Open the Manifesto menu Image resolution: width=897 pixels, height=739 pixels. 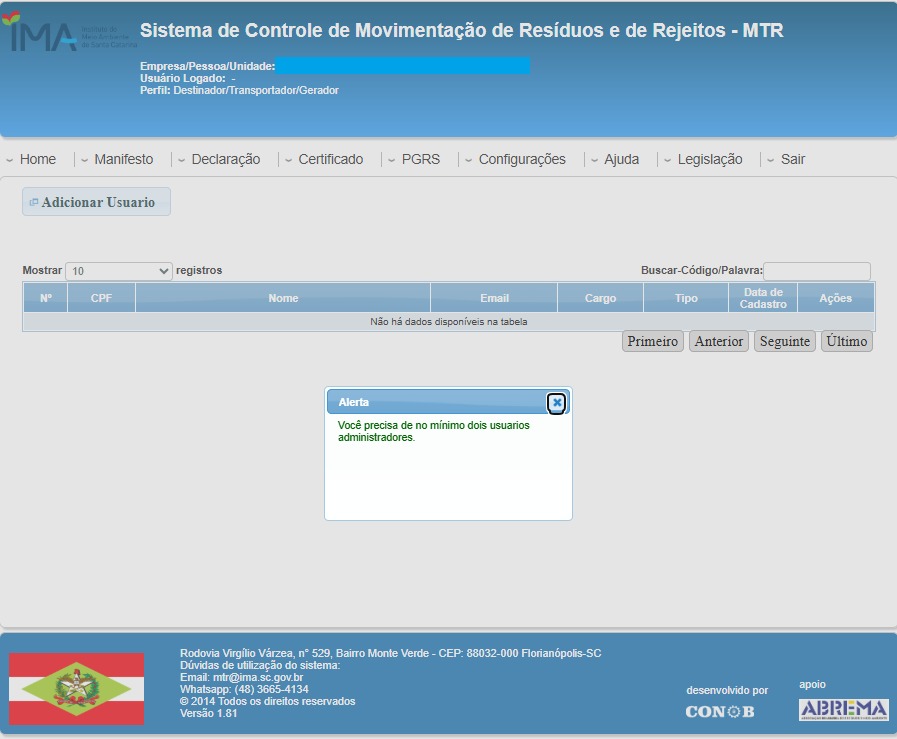pyautogui.click(x=123, y=159)
